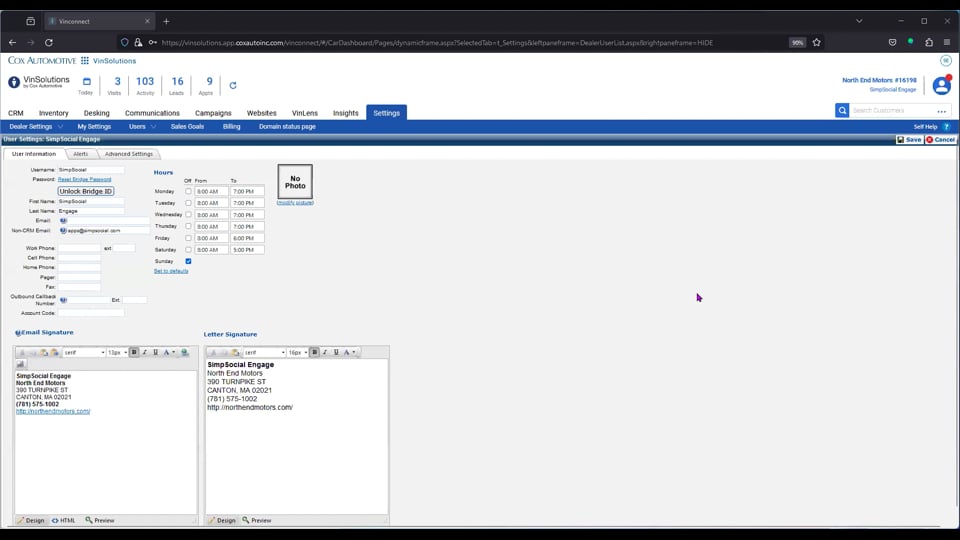The height and width of the screenshot is (540, 960).
Task: Click Set to defaults hours link
Action: (x=171, y=271)
